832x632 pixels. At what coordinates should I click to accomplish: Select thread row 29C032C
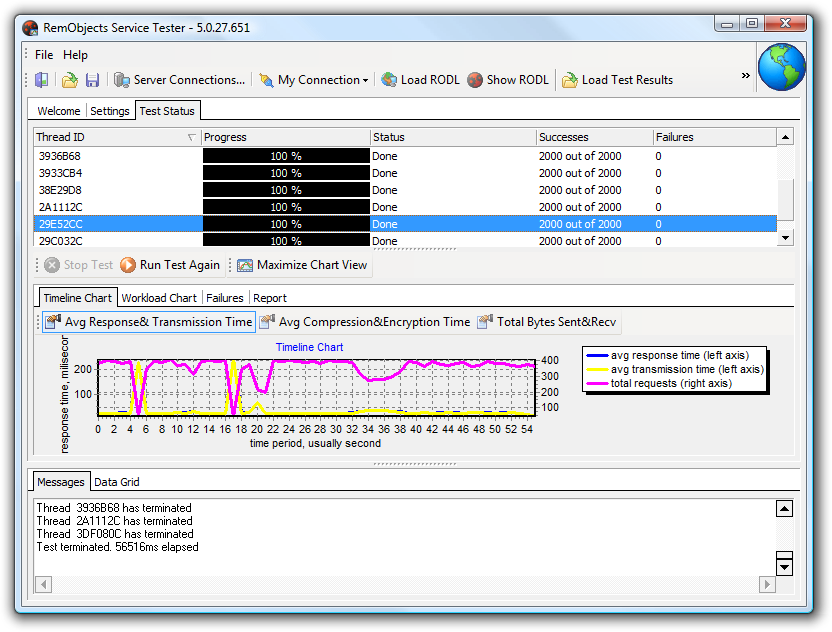tap(405, 240)
